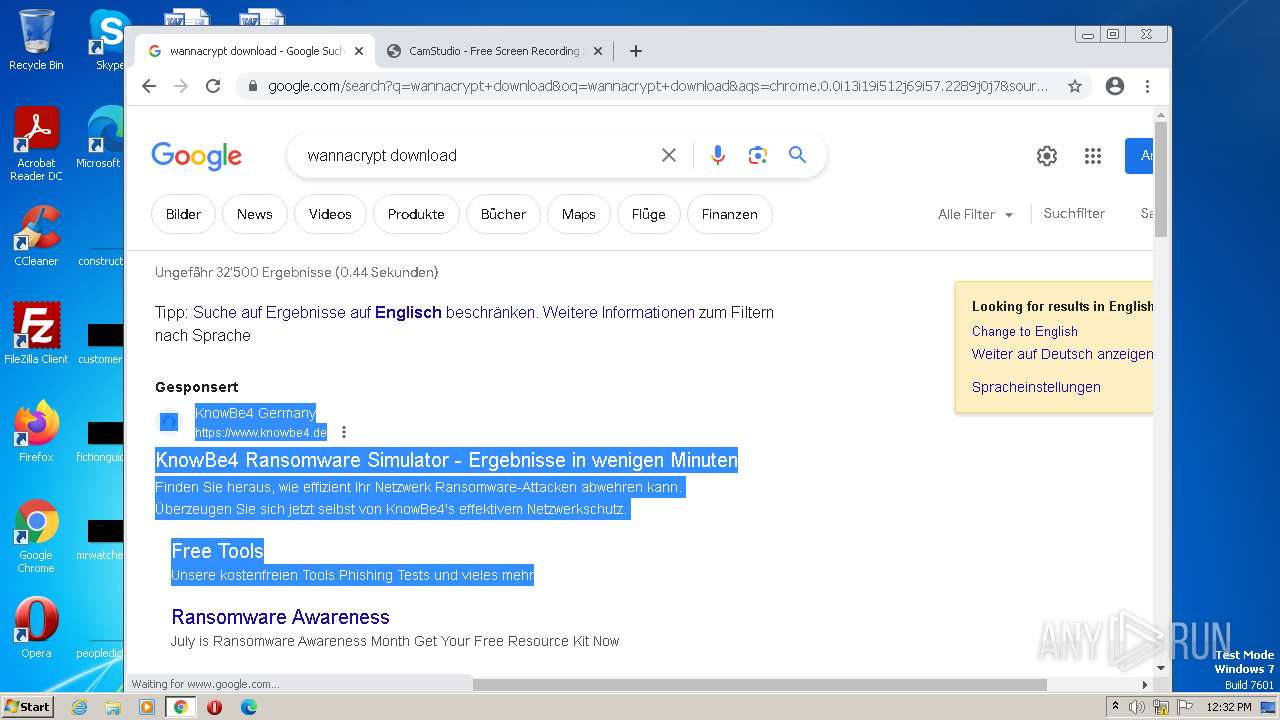Filter results by Maps

pos(578,214)
